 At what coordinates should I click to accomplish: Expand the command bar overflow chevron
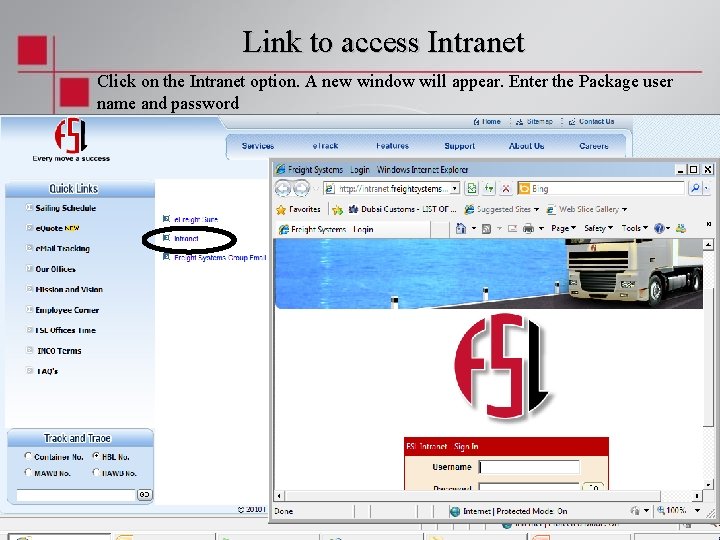tap(709, 225)
